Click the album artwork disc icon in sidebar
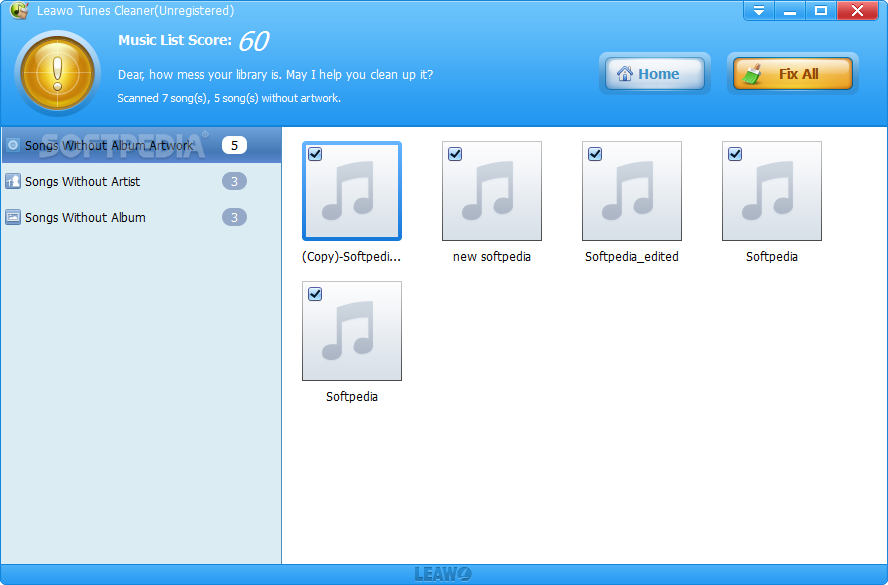The width and height of the screenshot is (888, 585). (12, 145)
